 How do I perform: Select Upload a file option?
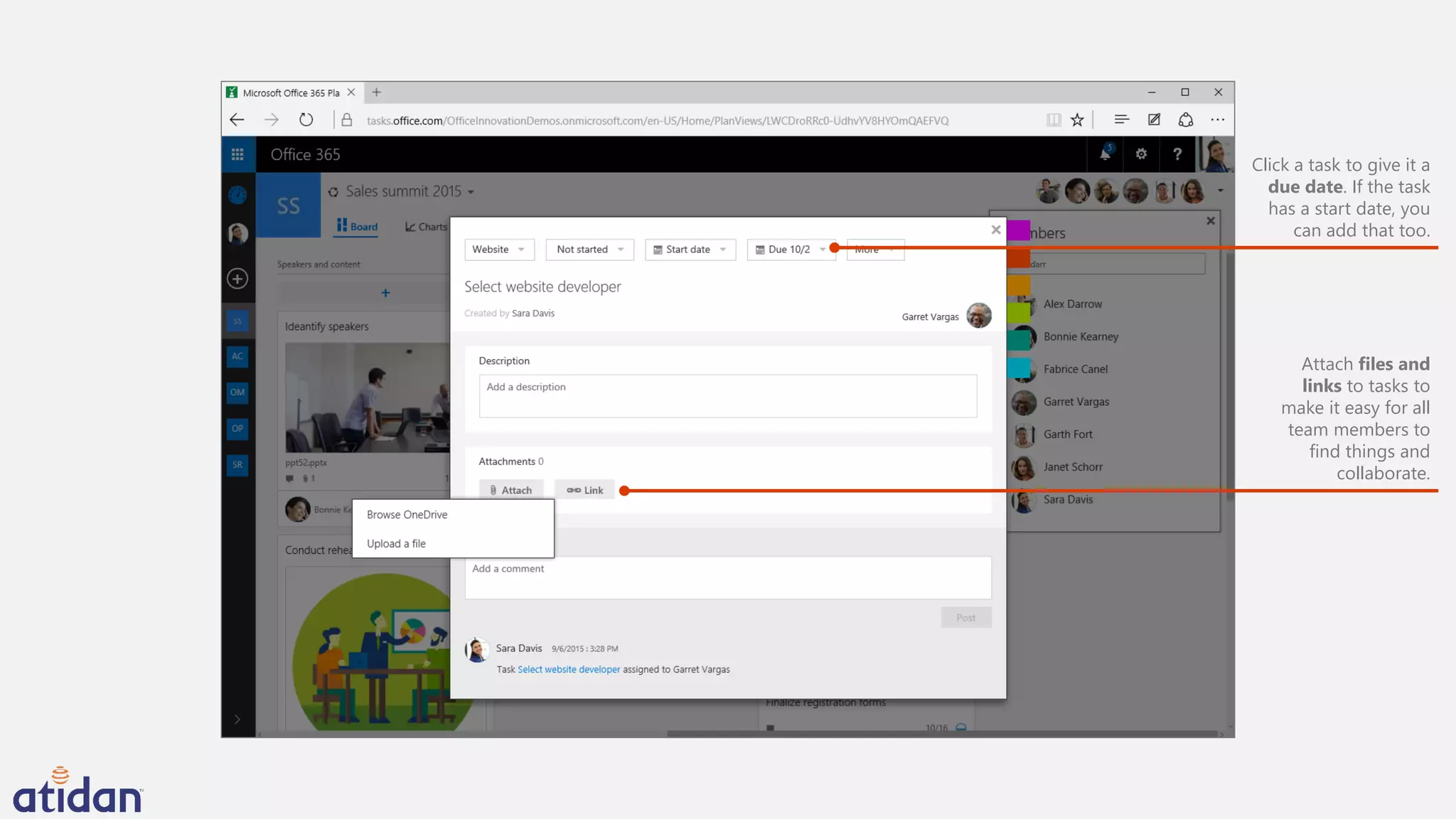[x=453, y=544]
